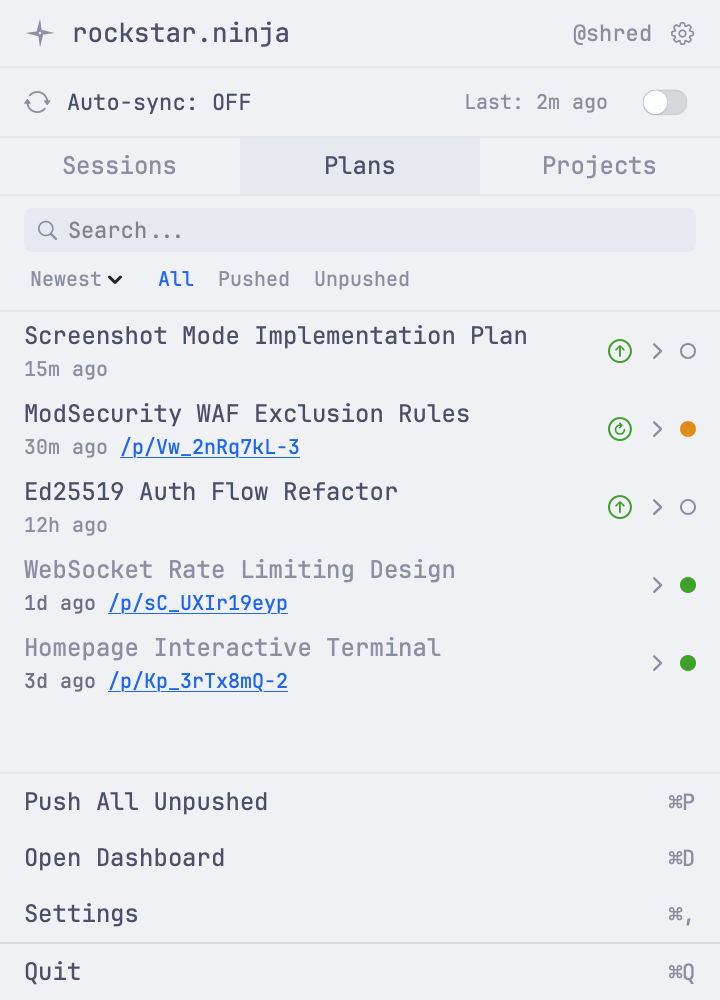Select the Unpushed filter
Image resolution: width=720 pixels, height=1000 pixels.
tap(361, 279)
